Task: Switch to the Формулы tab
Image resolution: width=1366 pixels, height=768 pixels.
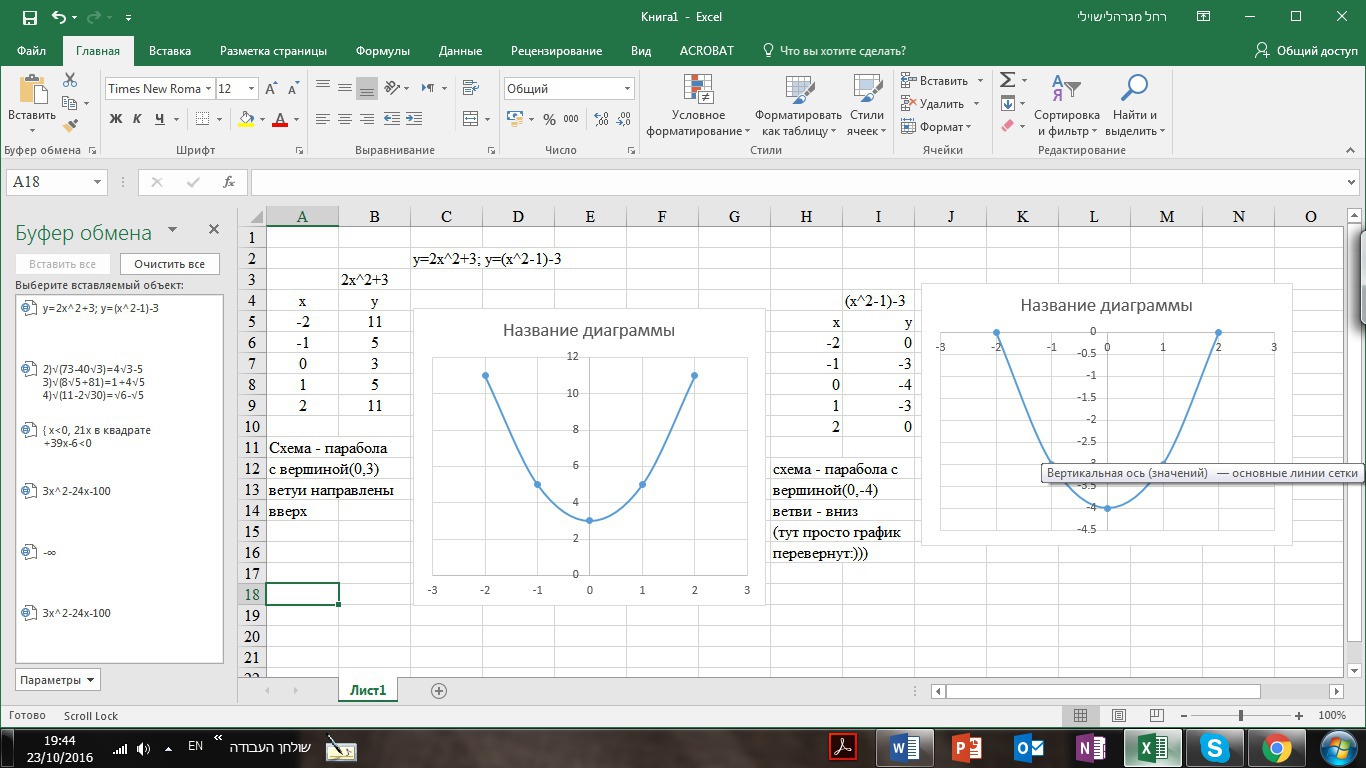Action: click(383, 51)
